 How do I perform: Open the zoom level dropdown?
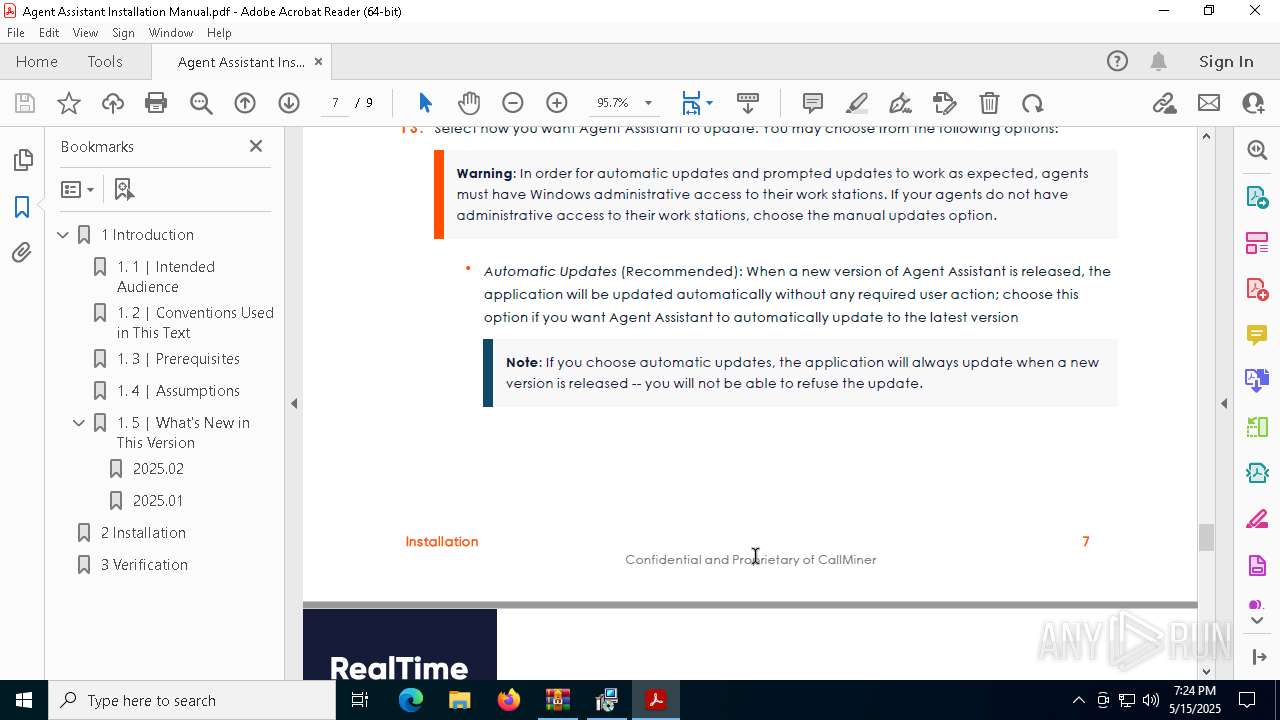pos(648,103)
